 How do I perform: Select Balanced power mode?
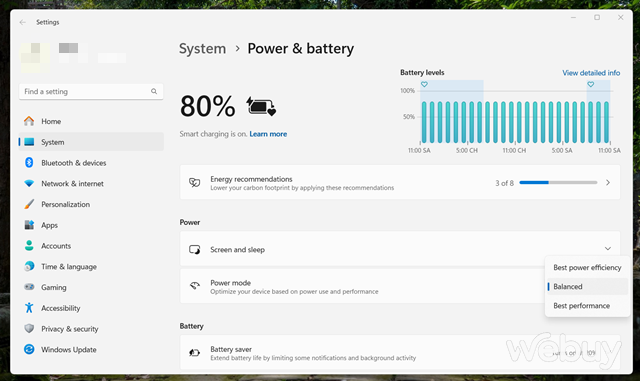(x=587, y=287)
